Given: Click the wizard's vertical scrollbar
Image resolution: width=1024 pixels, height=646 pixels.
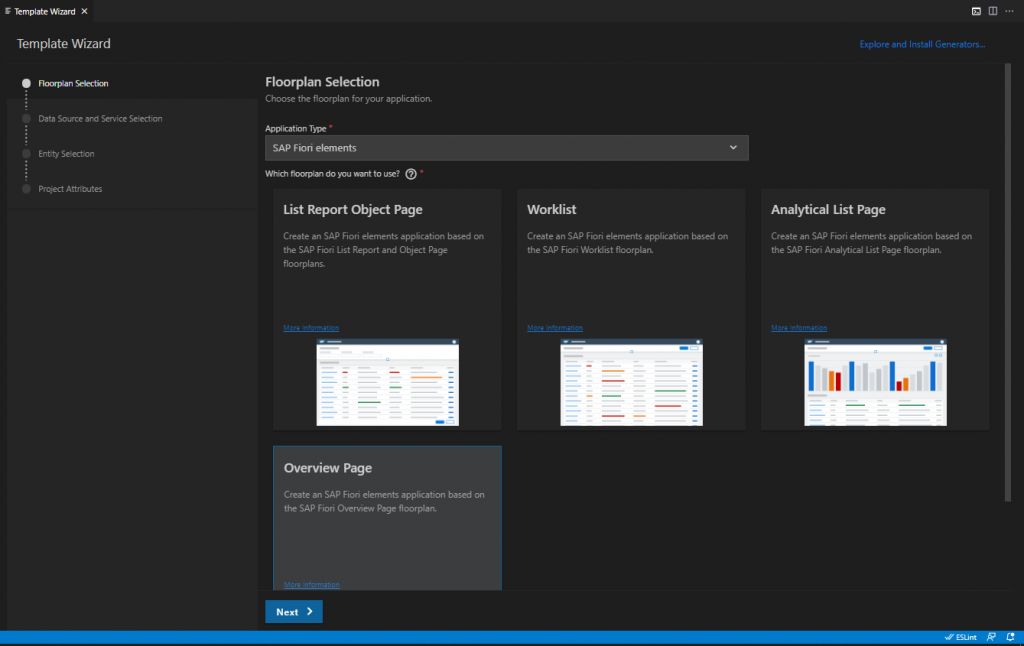Looking at the screenshot, I should pyautogui.click(x=1007, y=282).
